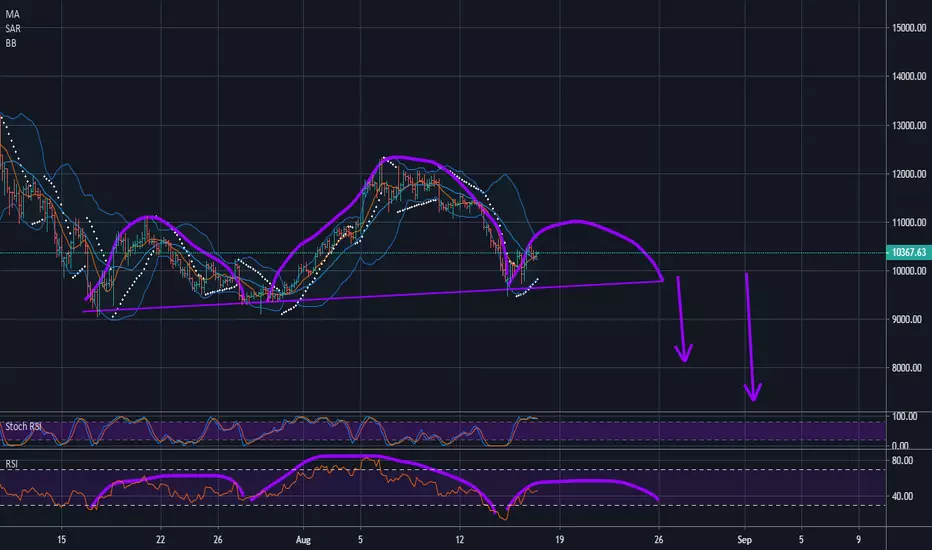Click the 15000.00 price axis label
932x550 pixels.
[909, 28]
